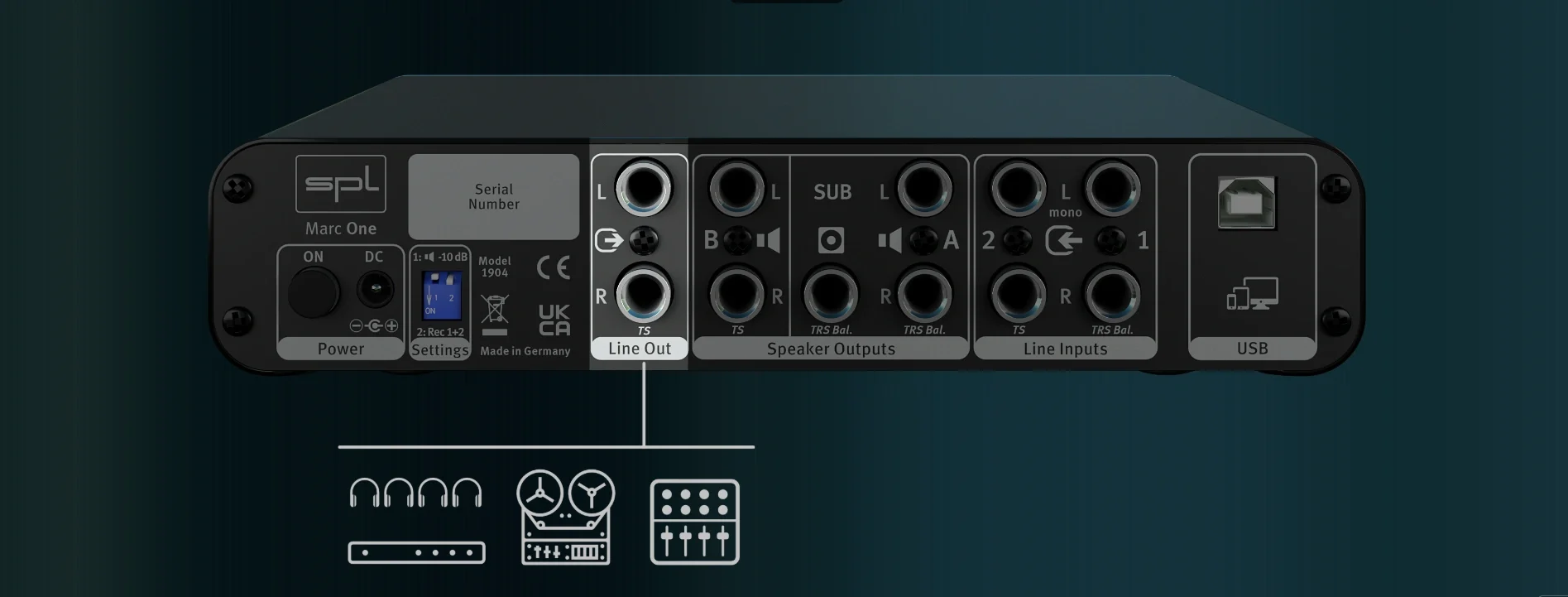Select the Speaker Outputs label
Image resolution: width=1568 pixels, height=597 pixels.
click(830, 349)
